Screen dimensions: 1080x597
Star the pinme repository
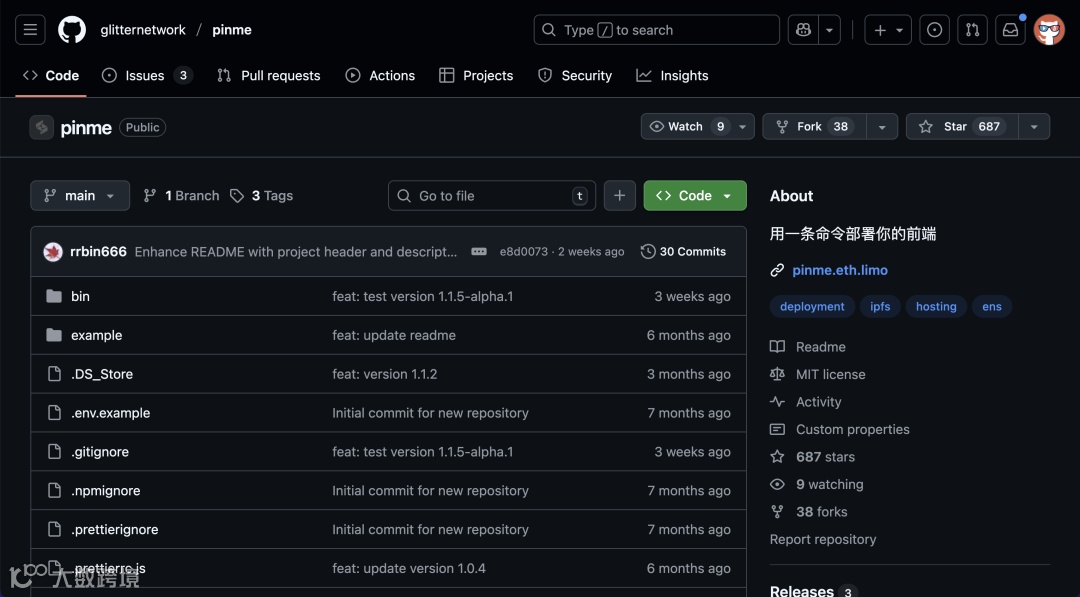point(962,127)
